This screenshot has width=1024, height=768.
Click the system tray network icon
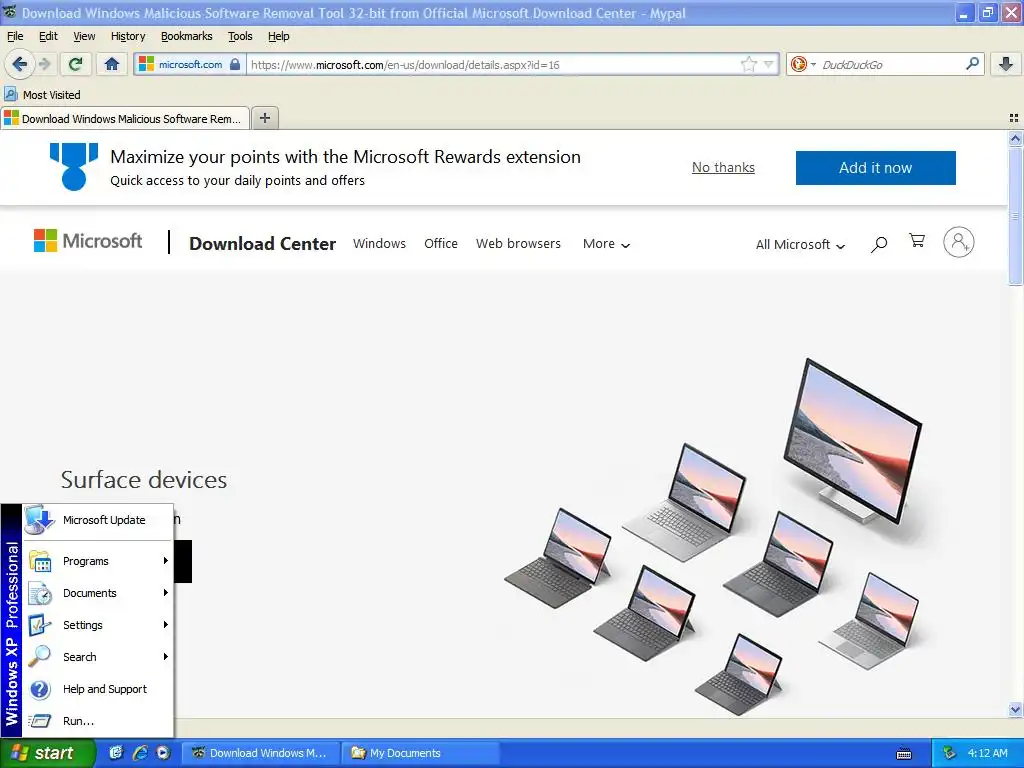click(x=950, y=753)
